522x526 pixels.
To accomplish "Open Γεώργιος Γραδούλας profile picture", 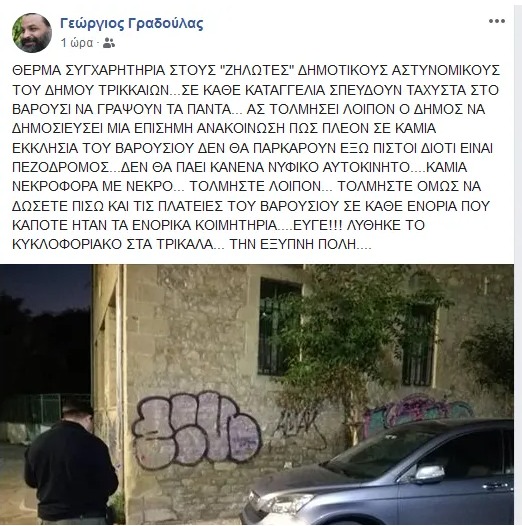I will [32, 33].
